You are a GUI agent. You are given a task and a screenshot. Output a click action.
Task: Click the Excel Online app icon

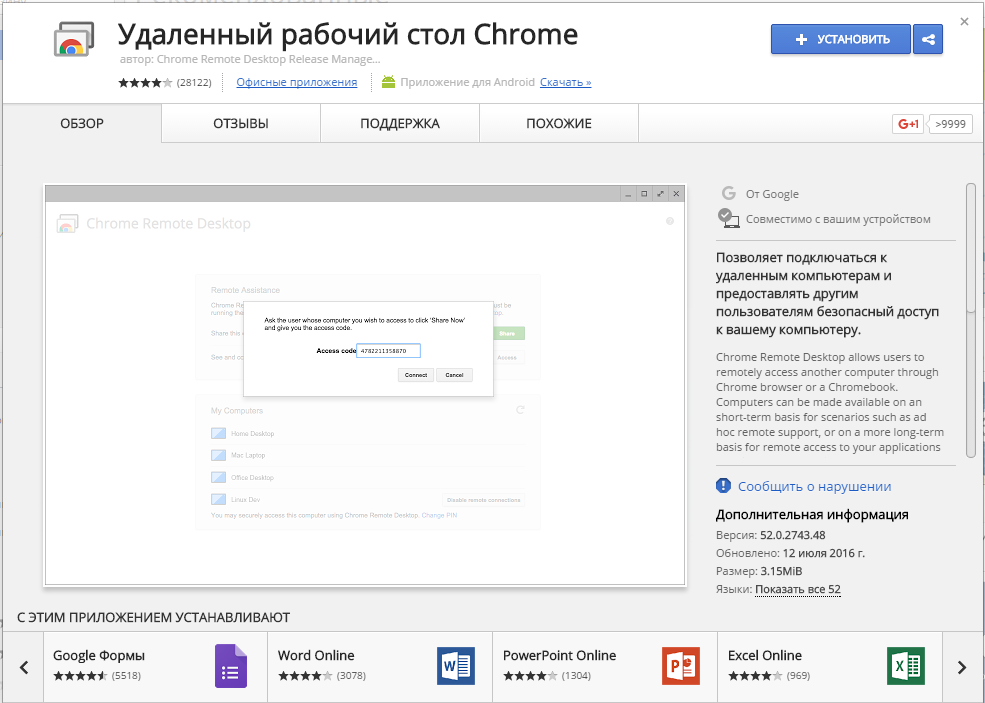906,666
